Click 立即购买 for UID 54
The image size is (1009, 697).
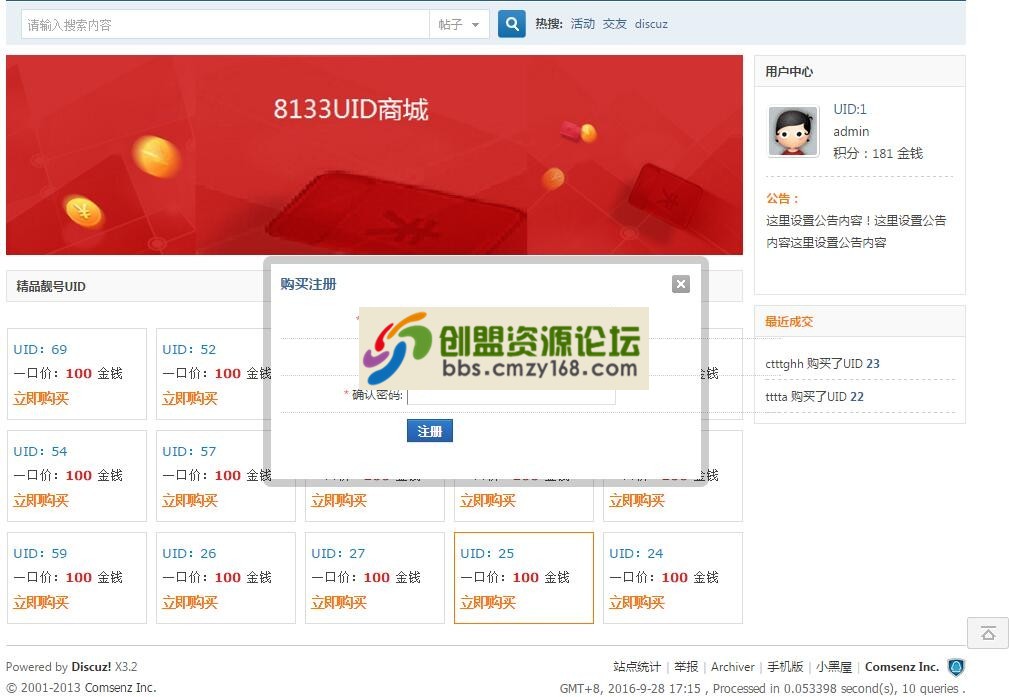tap(41, 500)
